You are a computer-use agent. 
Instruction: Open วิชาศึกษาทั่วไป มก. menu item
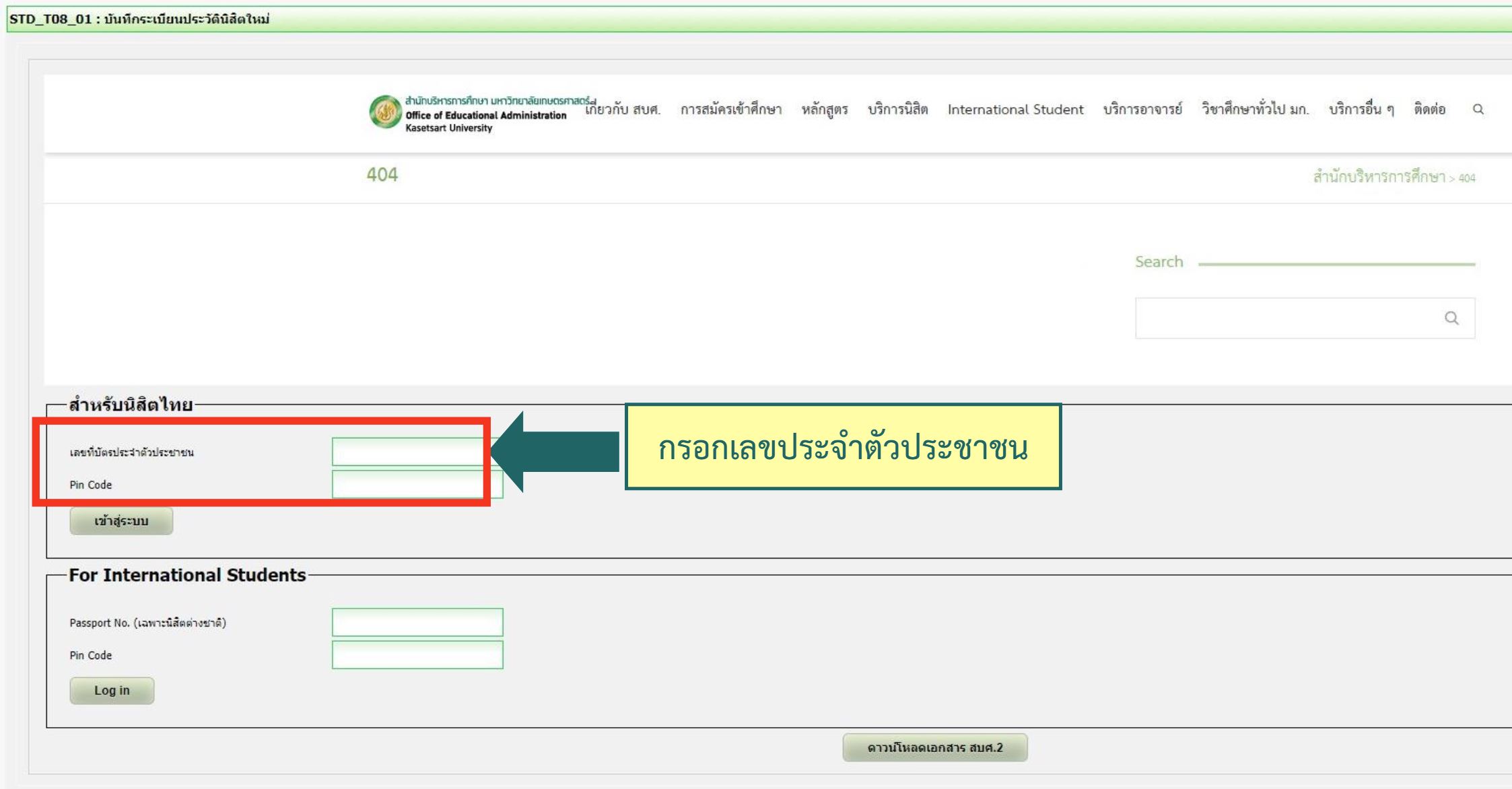1256,110
